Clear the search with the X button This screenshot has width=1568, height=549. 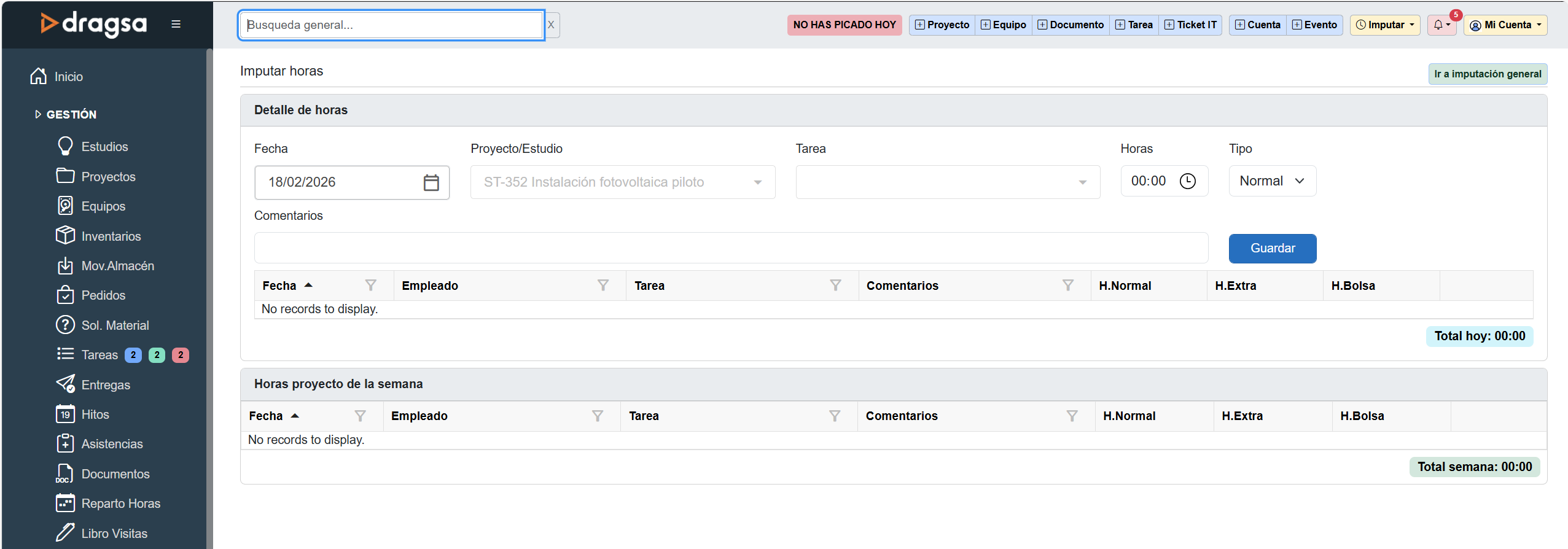[551, 25]
